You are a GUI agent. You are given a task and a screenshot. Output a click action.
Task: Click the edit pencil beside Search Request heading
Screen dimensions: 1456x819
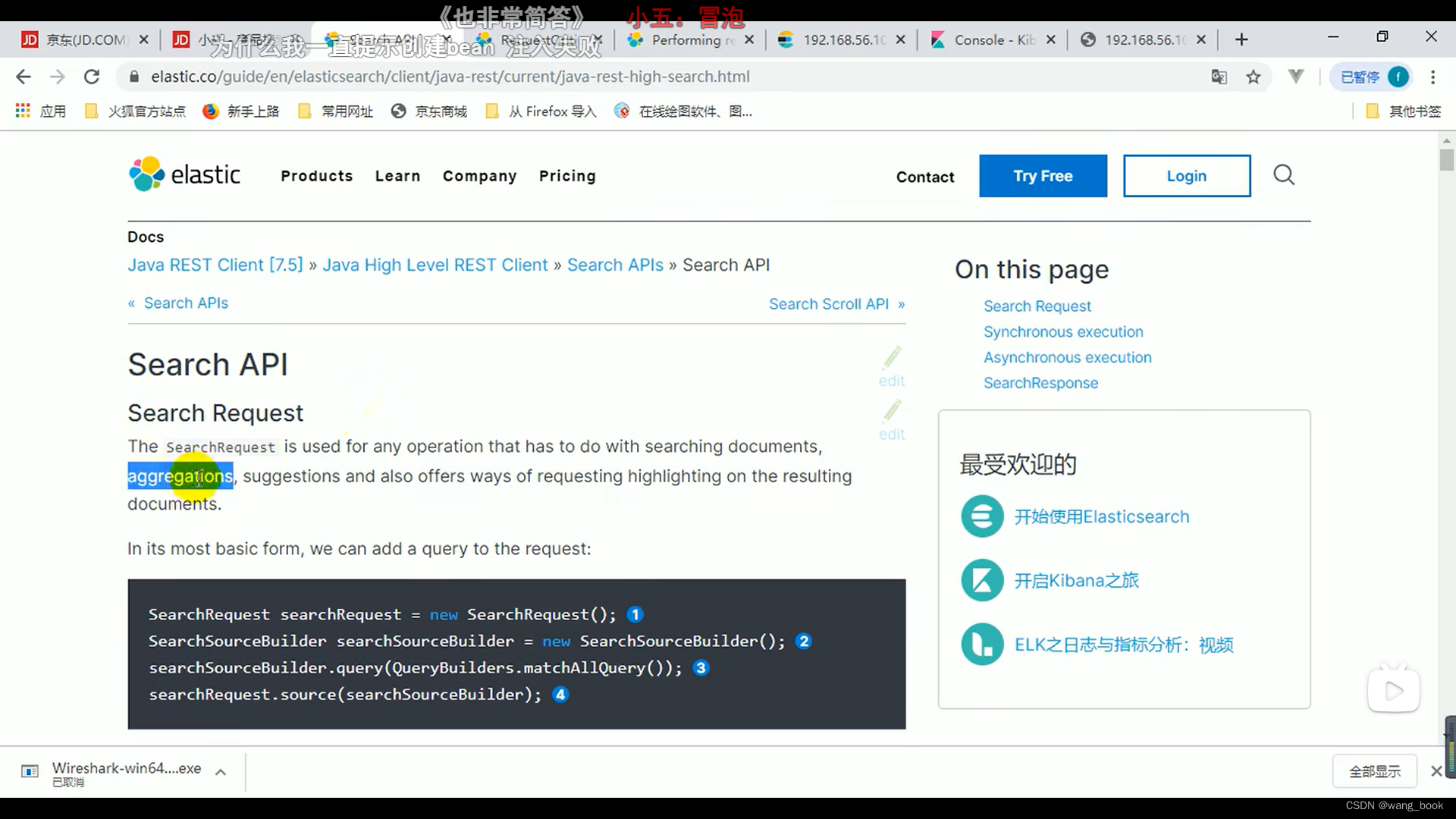(892, 420)
